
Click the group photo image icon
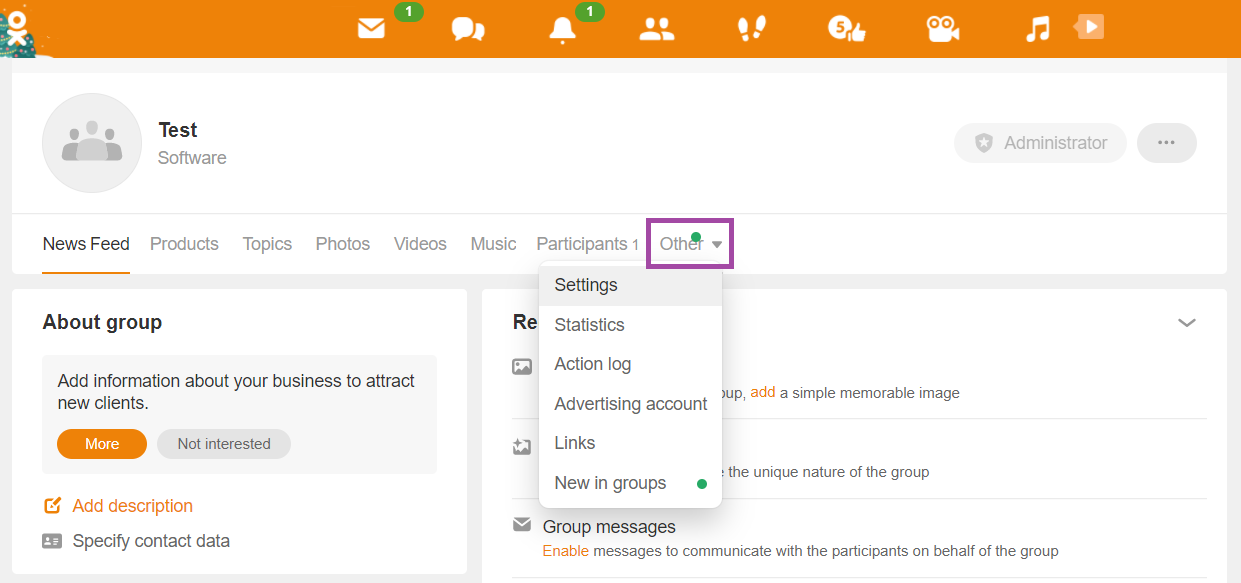522,367
